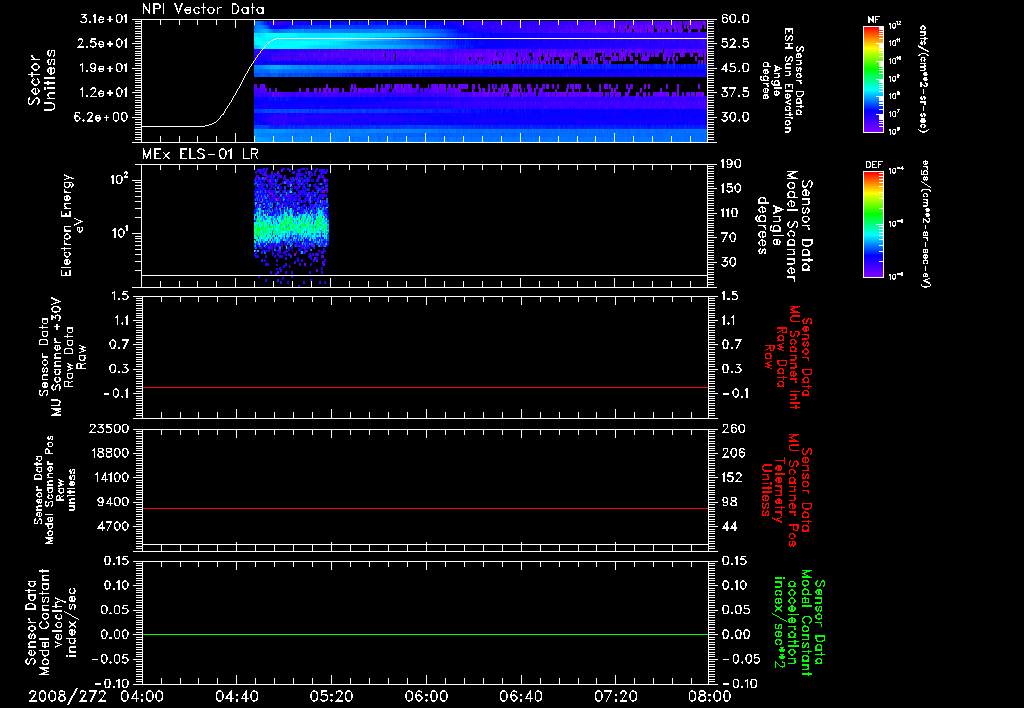Click the "3.1e+01" sector tick value
Screen dimensions: 1024x708
[104, 19]
